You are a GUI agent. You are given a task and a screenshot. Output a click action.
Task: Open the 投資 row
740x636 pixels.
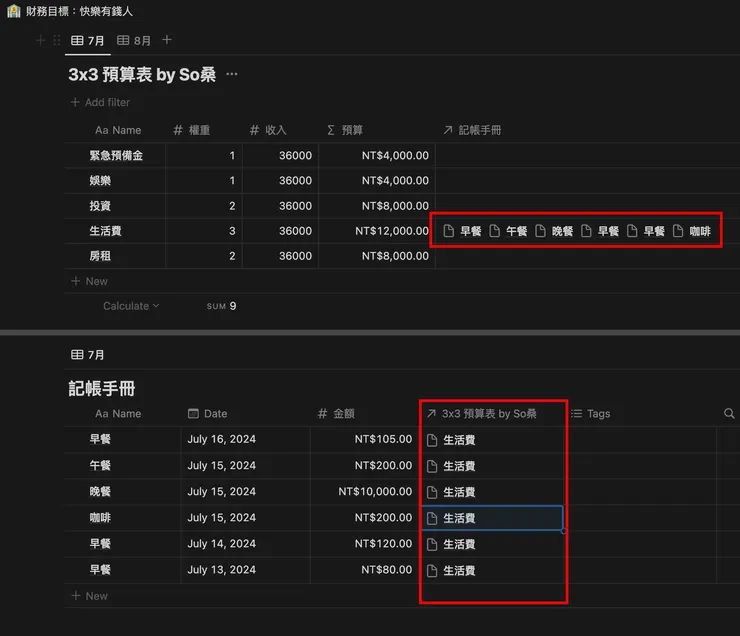(100, 206)
